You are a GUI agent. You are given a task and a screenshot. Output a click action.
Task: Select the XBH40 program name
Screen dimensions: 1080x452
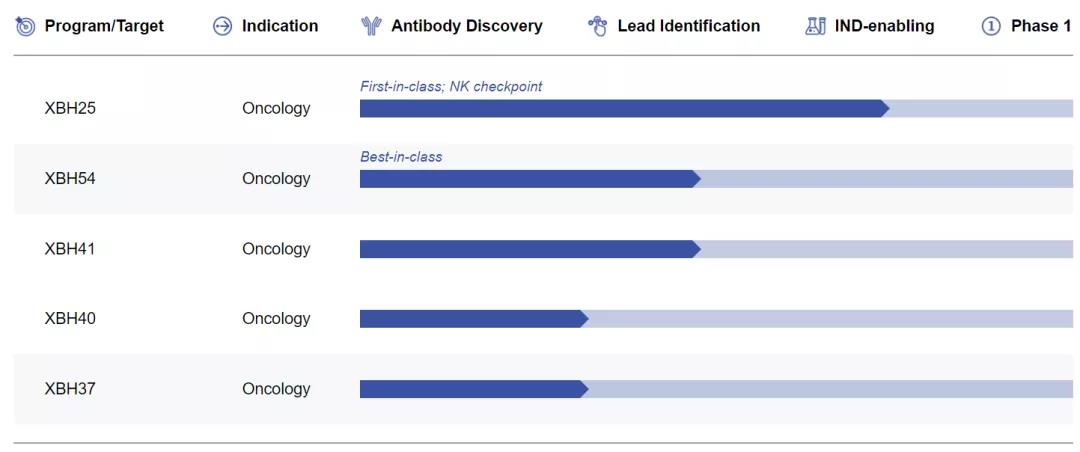coord(70,318)
